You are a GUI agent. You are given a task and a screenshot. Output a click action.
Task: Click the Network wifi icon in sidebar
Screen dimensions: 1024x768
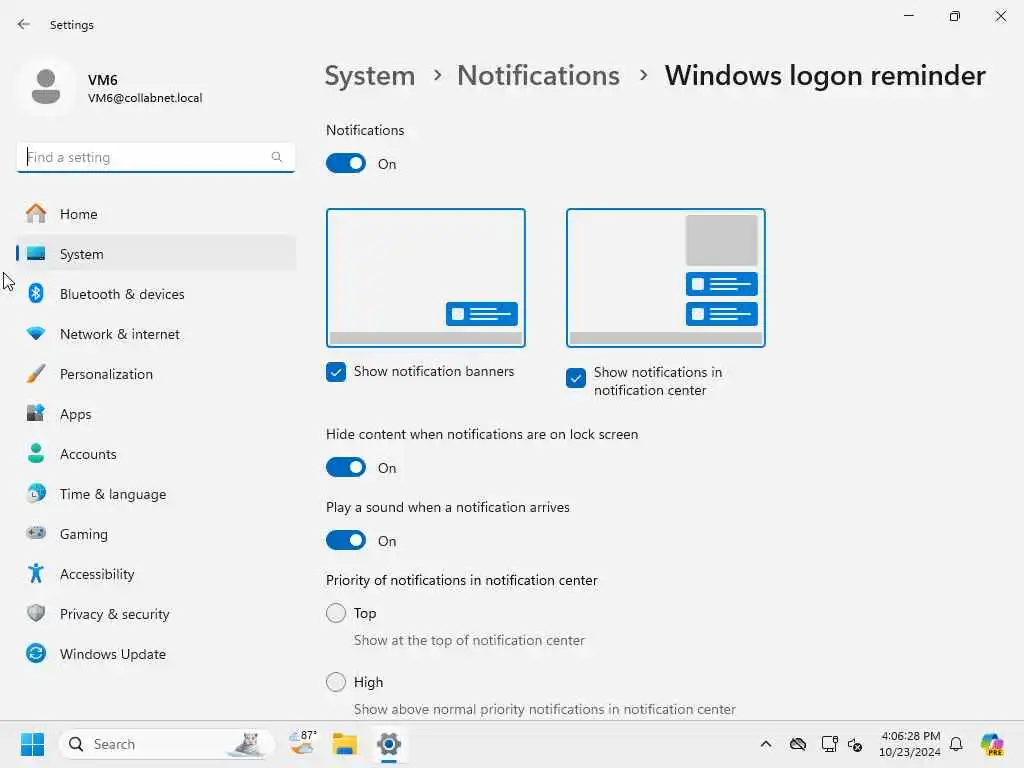tap(36, 334)
